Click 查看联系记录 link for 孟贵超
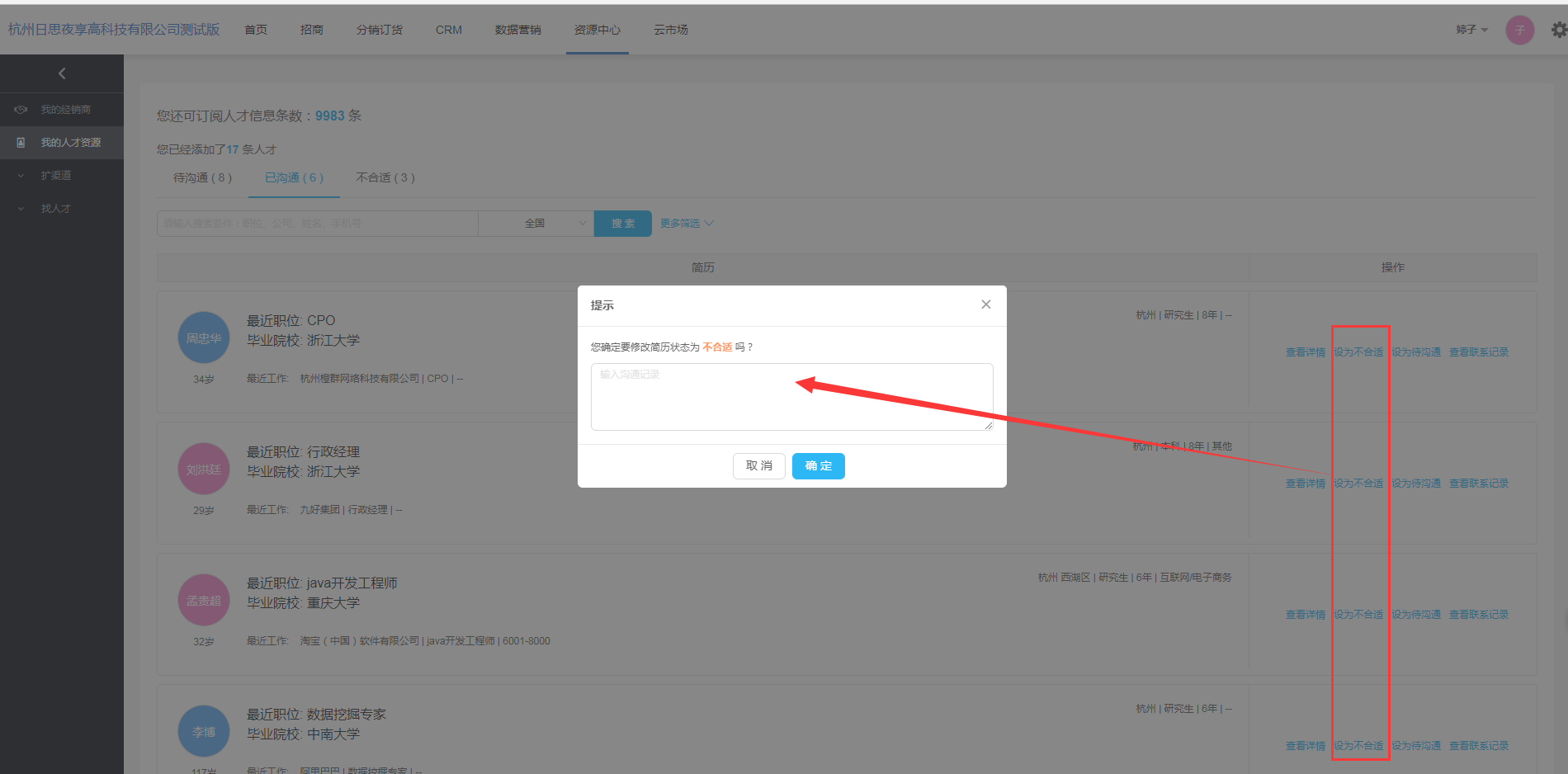The width and height of the screenshot is (1568, 774). (1478, 615)
